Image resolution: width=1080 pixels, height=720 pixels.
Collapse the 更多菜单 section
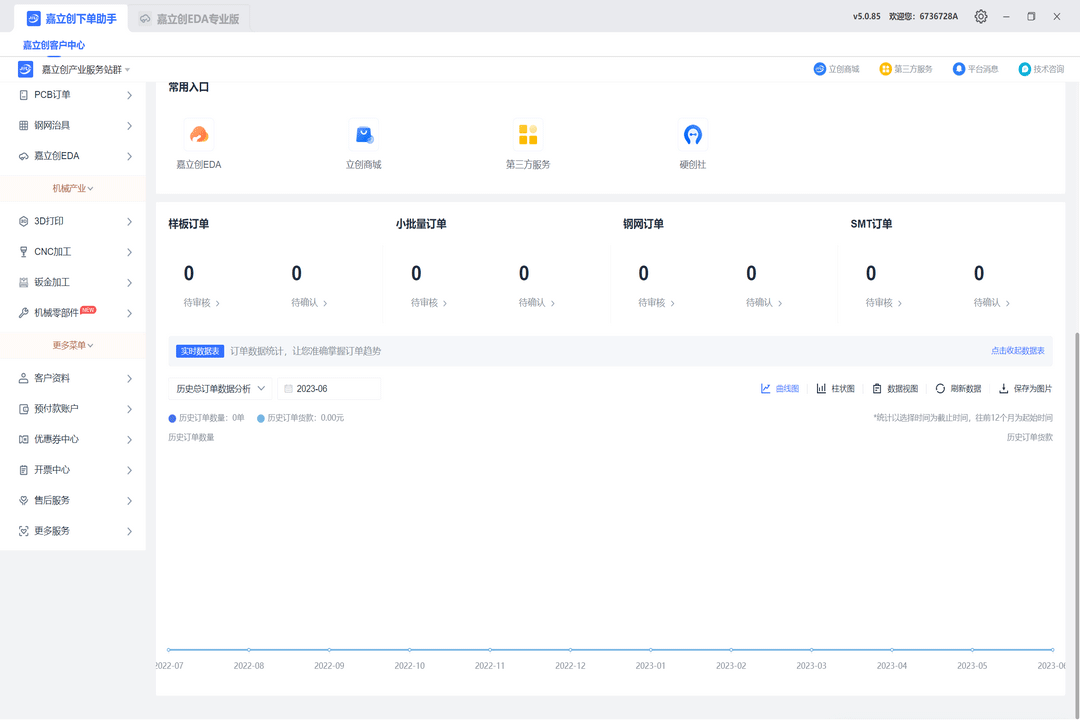[73, 345]
